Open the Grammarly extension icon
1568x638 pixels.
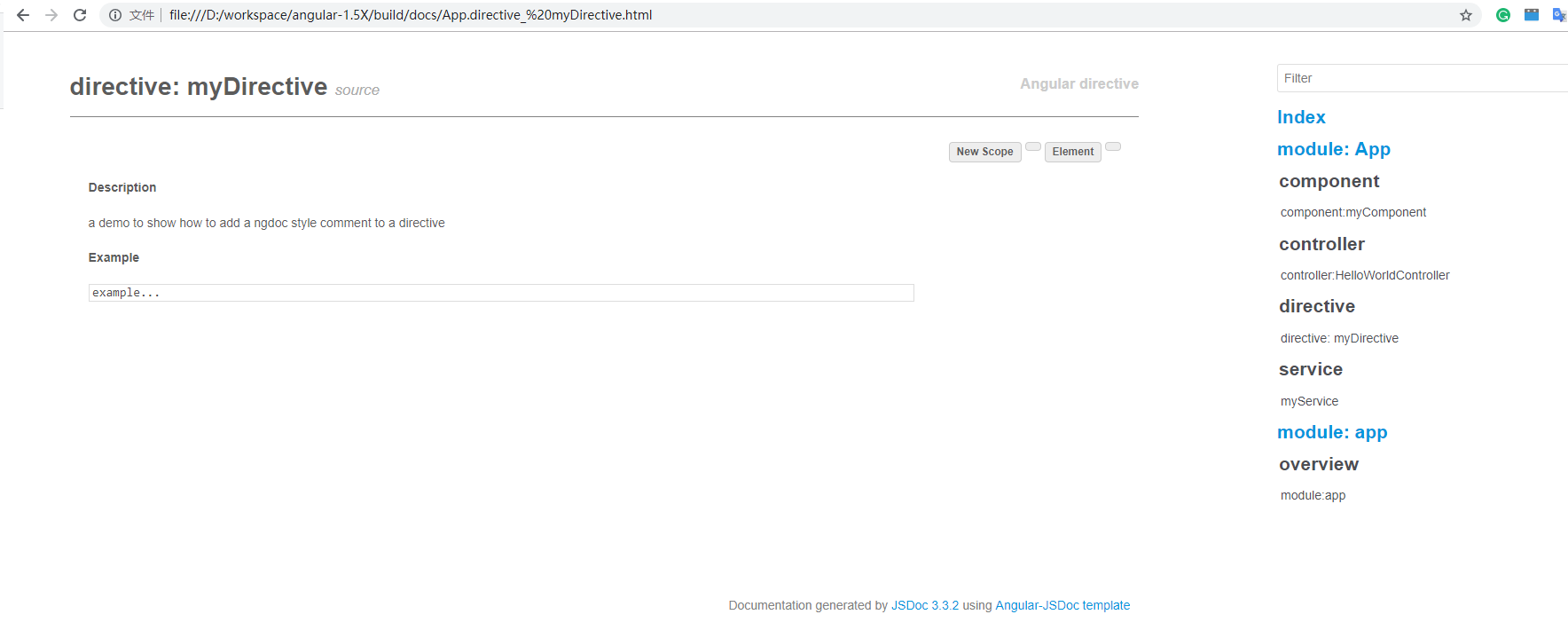pyautogui.click(x=1503, y=15)
